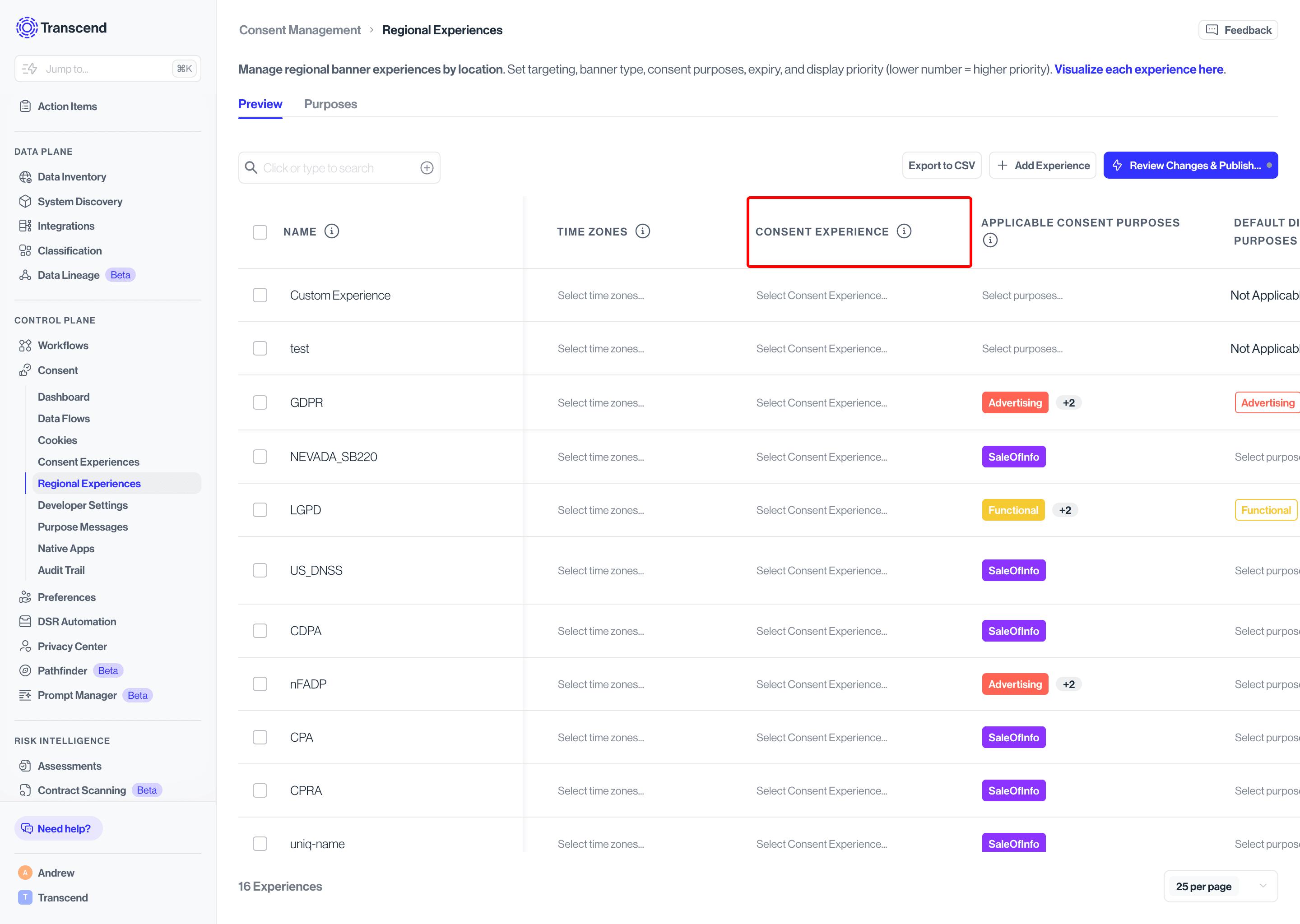The image size is (1300, 924).
Task: Click the Classification icon in sidebar
Action: coord(25,250)
